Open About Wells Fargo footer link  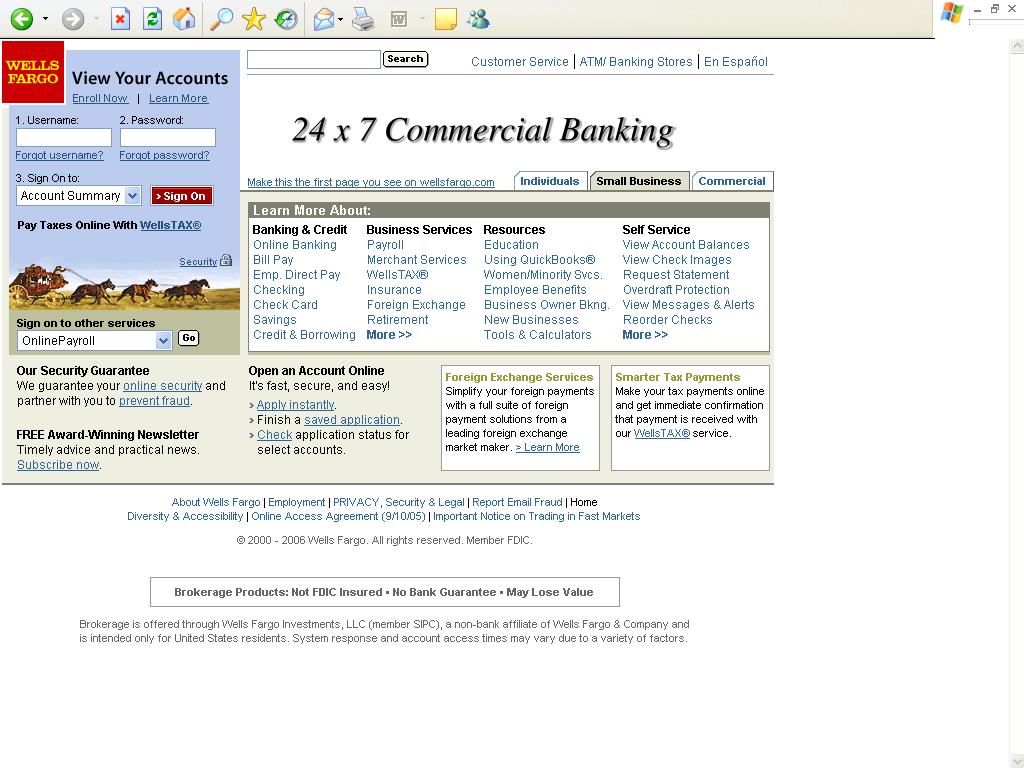coord(216,502)
